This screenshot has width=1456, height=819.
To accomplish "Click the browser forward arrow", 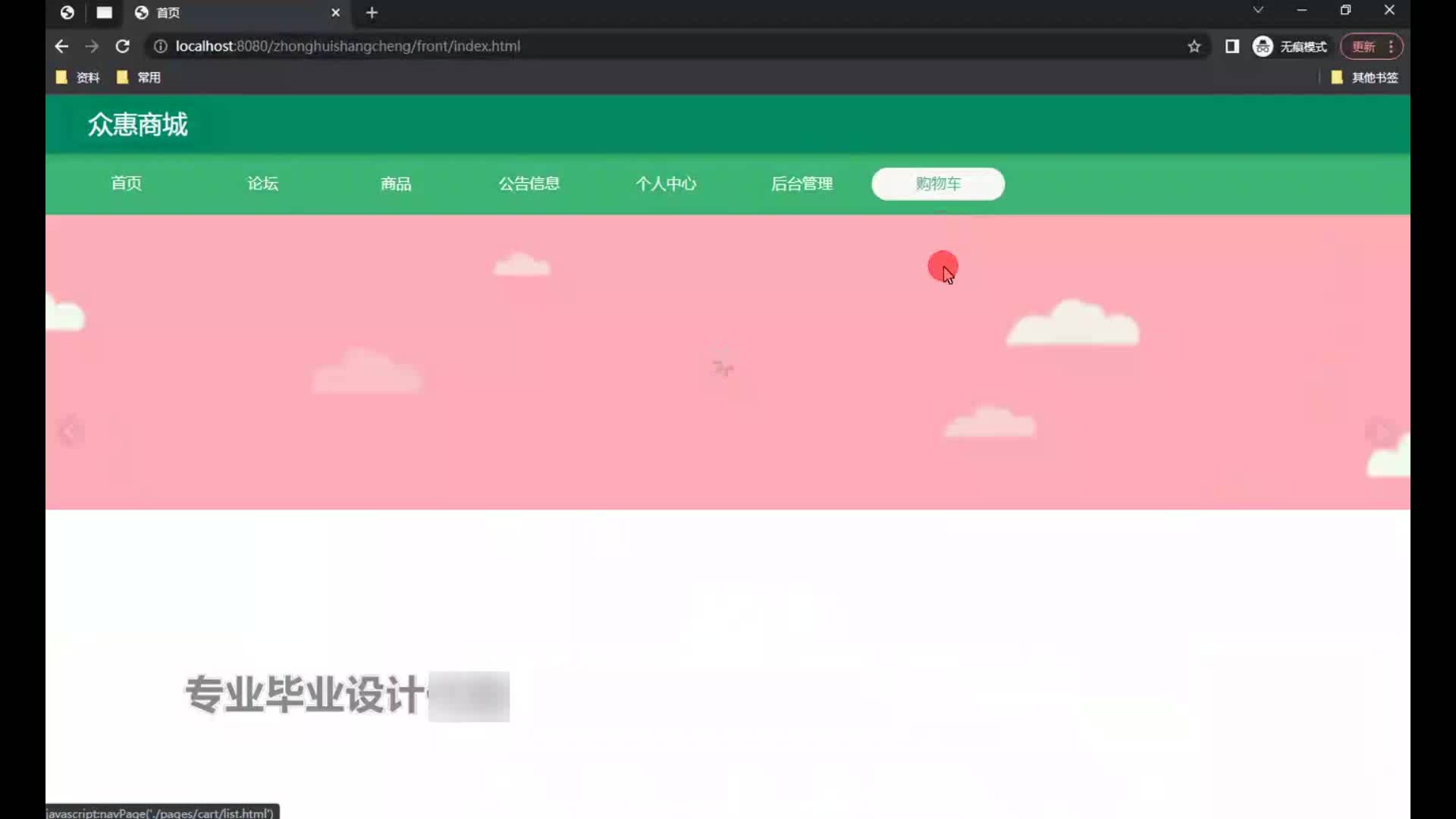I will 92,46.
